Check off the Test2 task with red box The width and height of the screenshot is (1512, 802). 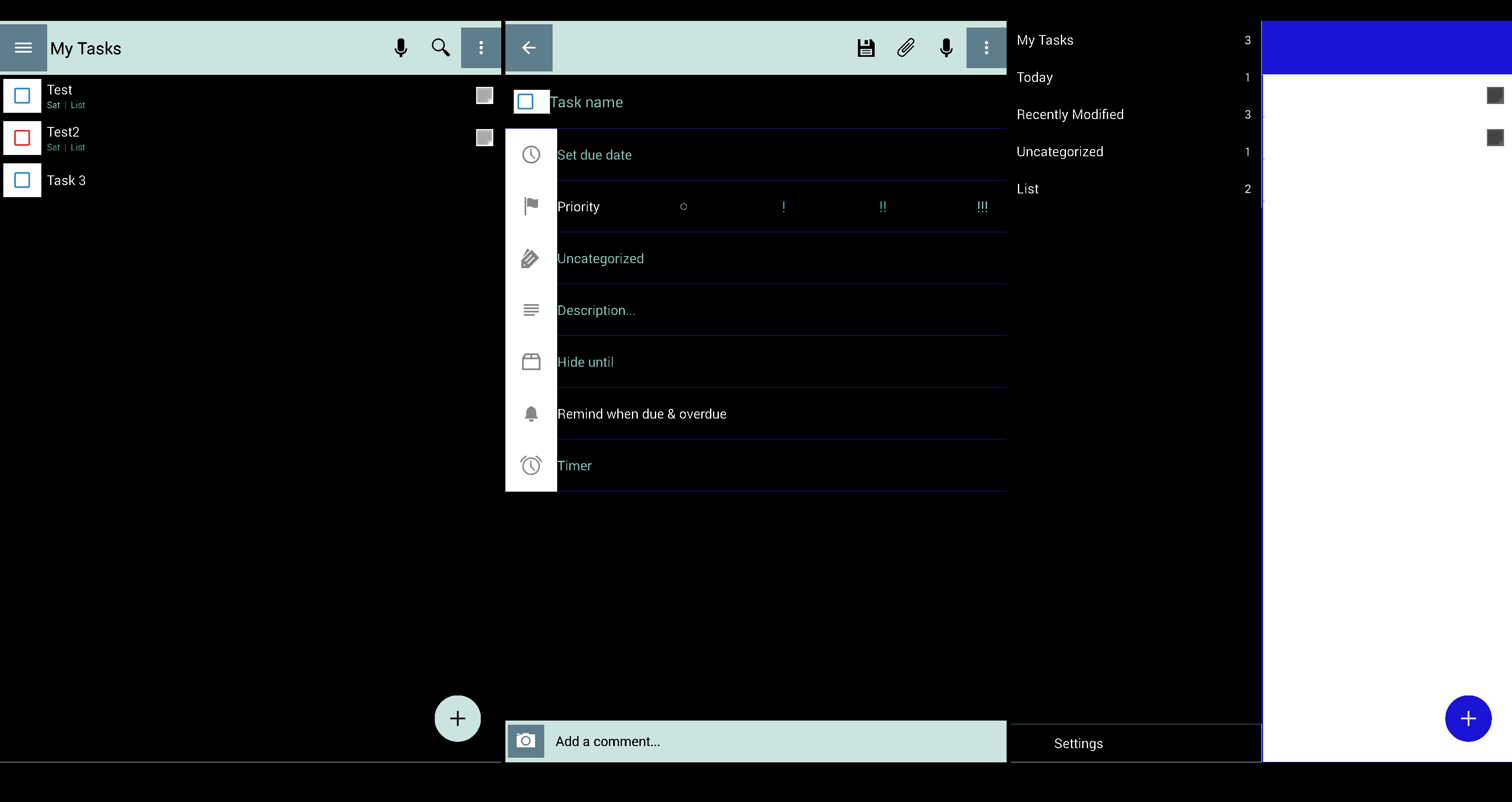pyautogui.click(x=22, y=138)
